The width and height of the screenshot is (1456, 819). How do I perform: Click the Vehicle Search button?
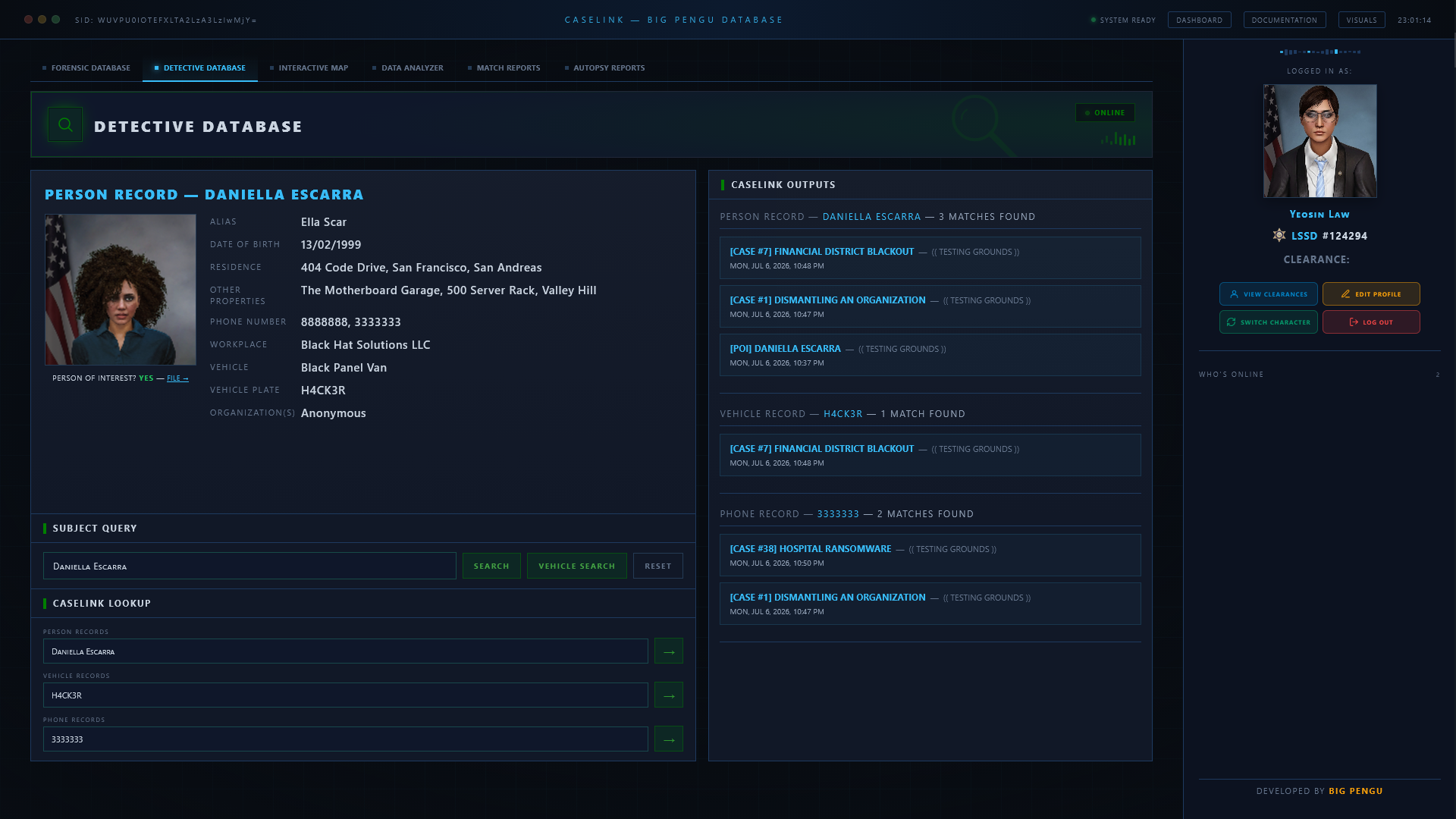pyautogui.click(x=577, y=566)
